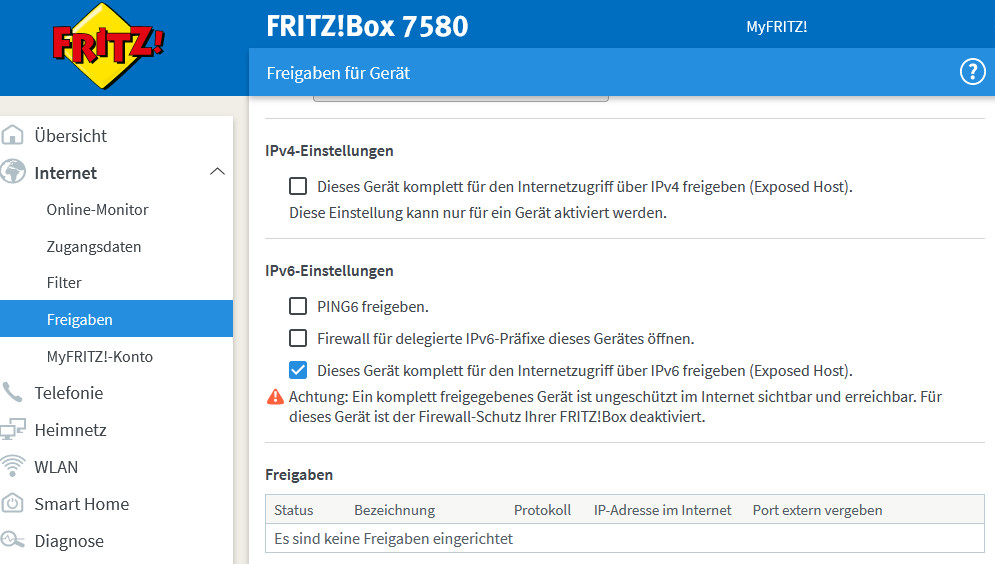Click the FRITZ! logo
The image size is (995, 564).
[x=108, y=46]
